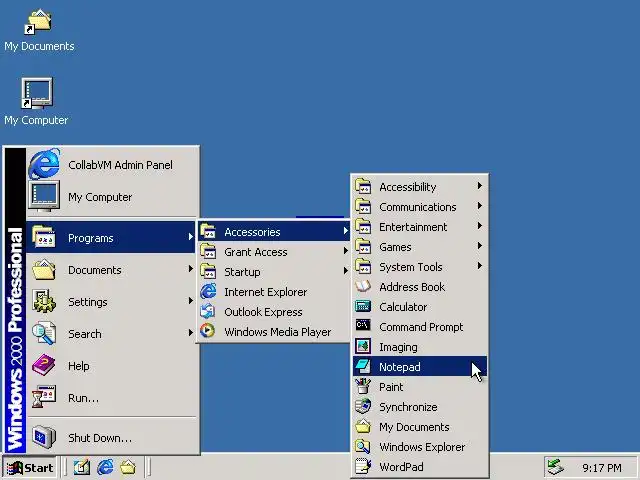Open Command Prompt from Accessories
640x480 pixels.
[x=420, y=327]
